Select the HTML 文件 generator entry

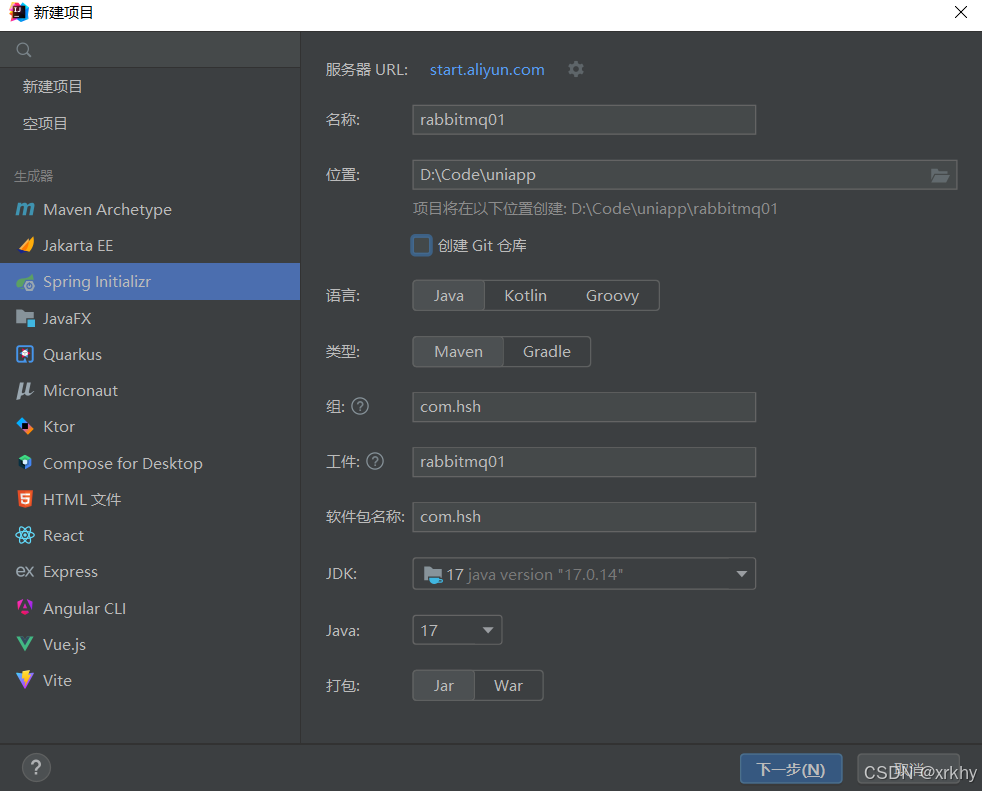tap(150, 499)
